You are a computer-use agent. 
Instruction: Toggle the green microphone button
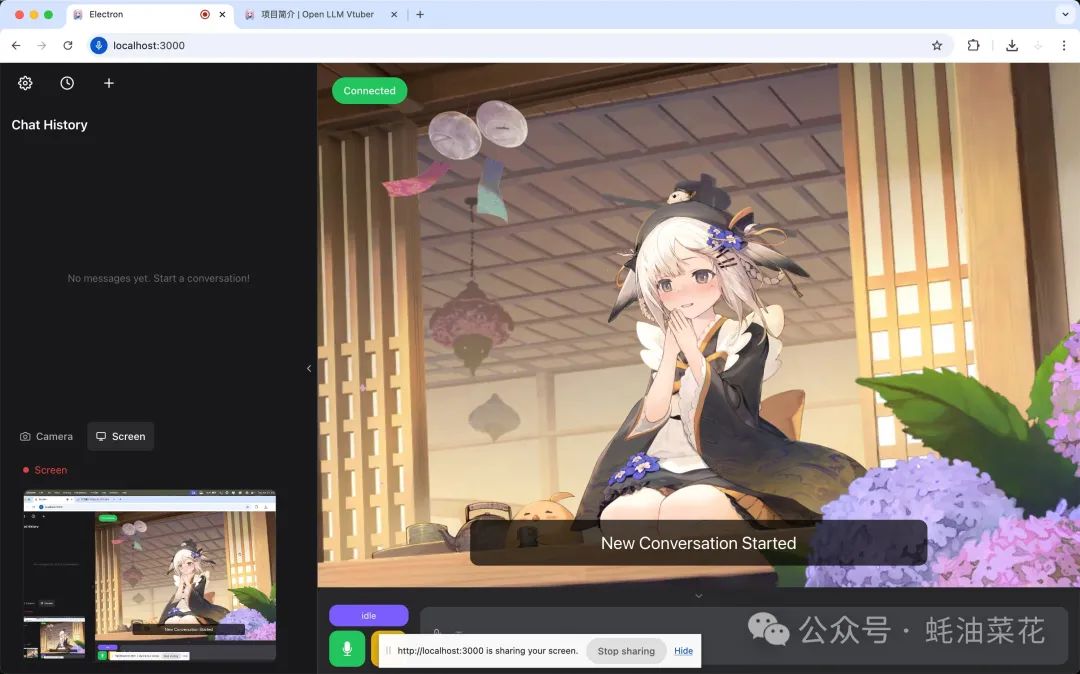click(347, 649)
